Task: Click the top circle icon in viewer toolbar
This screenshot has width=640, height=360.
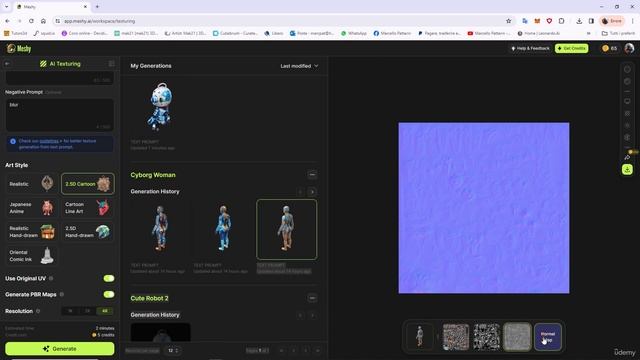Action: [627, 69]
